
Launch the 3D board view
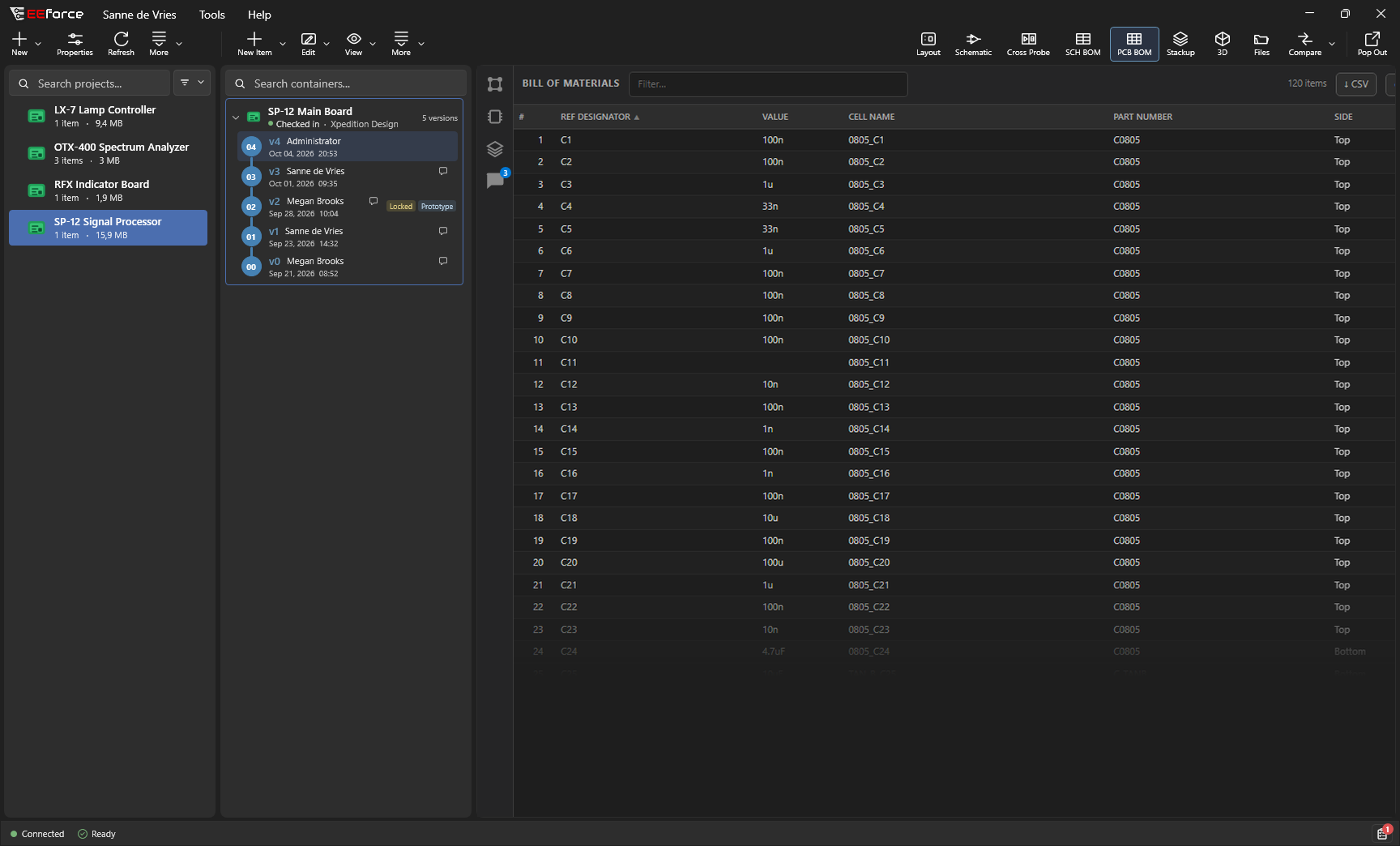[1222, 44]
